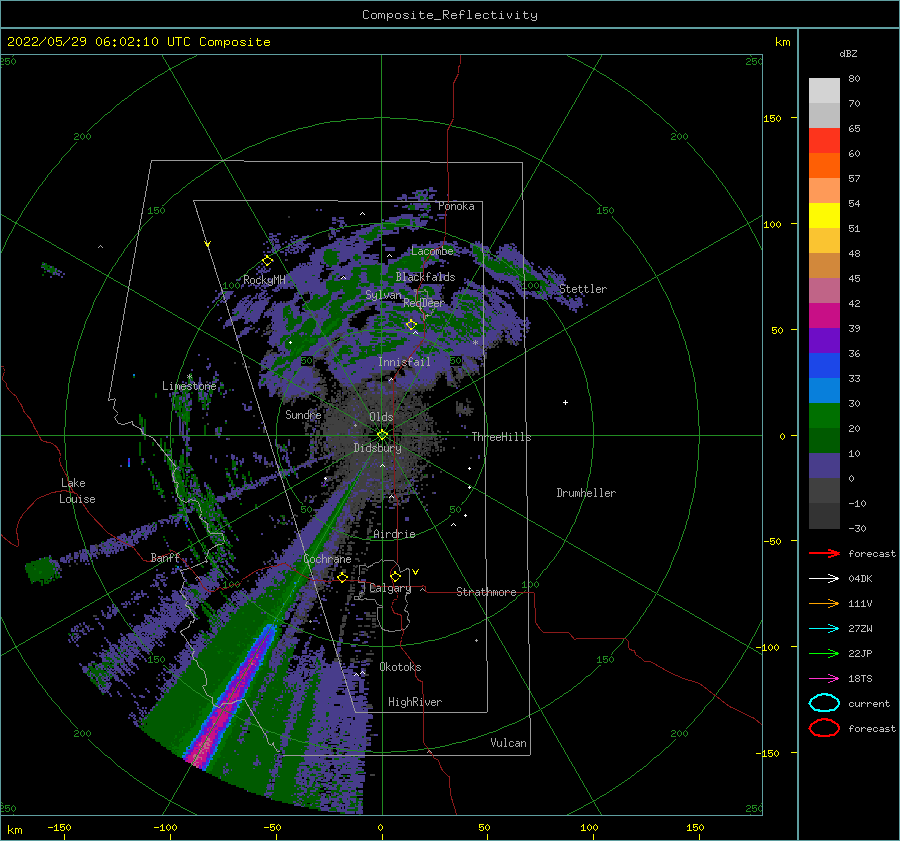Click the Drumheller label

click(586, 493)
